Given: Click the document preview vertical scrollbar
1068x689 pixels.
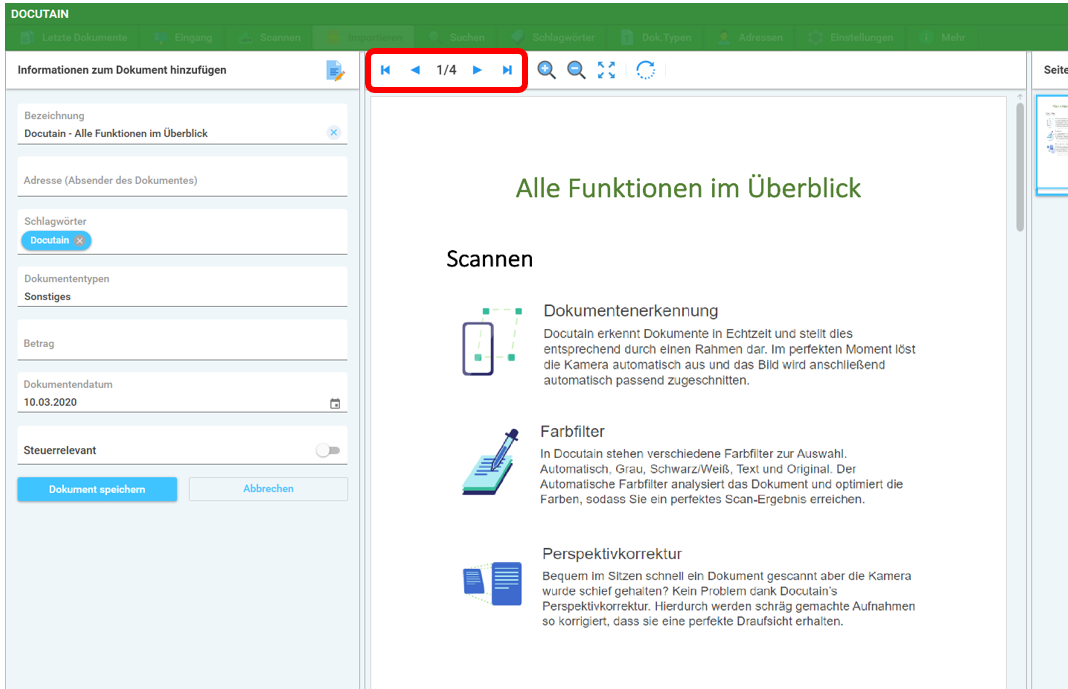Looking at the screenshot, I should click(1020, 167).
